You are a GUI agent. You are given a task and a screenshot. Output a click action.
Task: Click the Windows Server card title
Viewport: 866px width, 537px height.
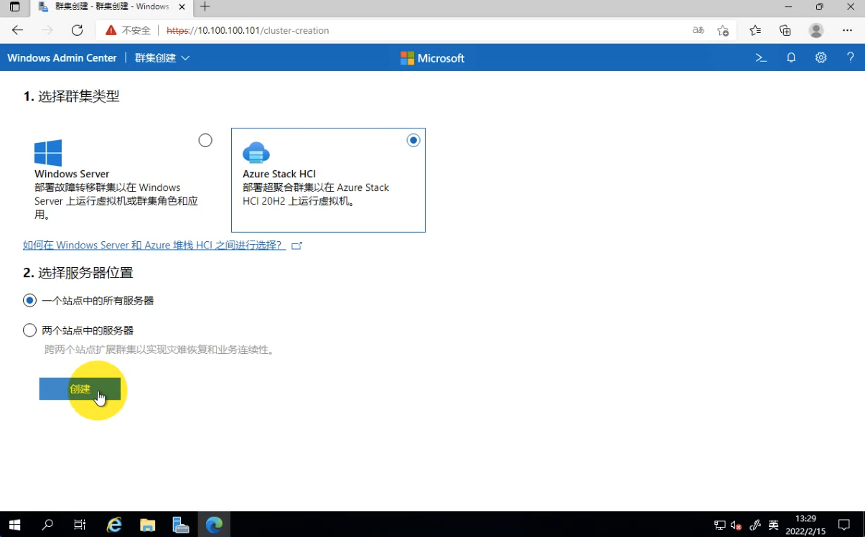pos(72,173)
